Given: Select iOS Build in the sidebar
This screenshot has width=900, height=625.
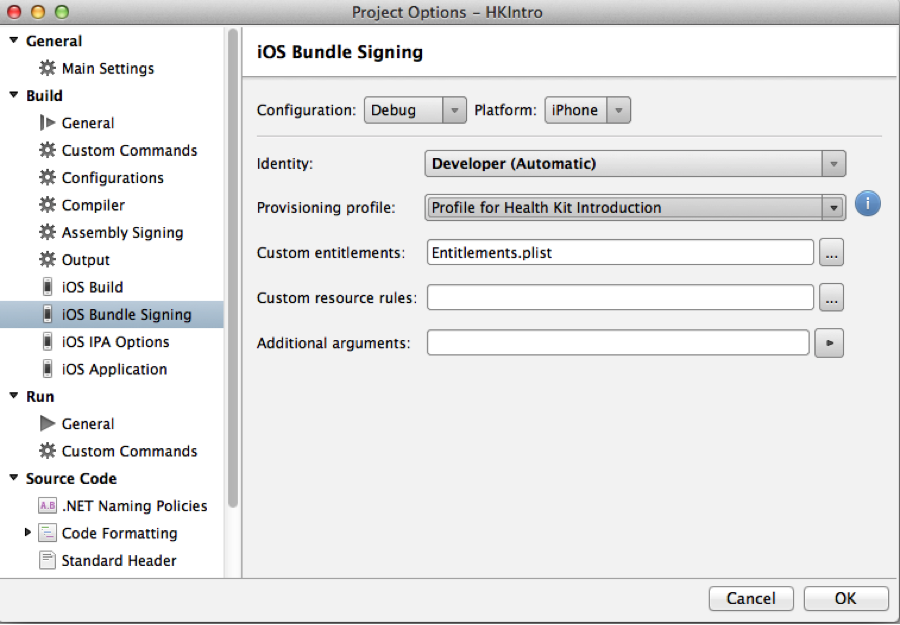Looking at the screenshot, I should click(92, 287).
